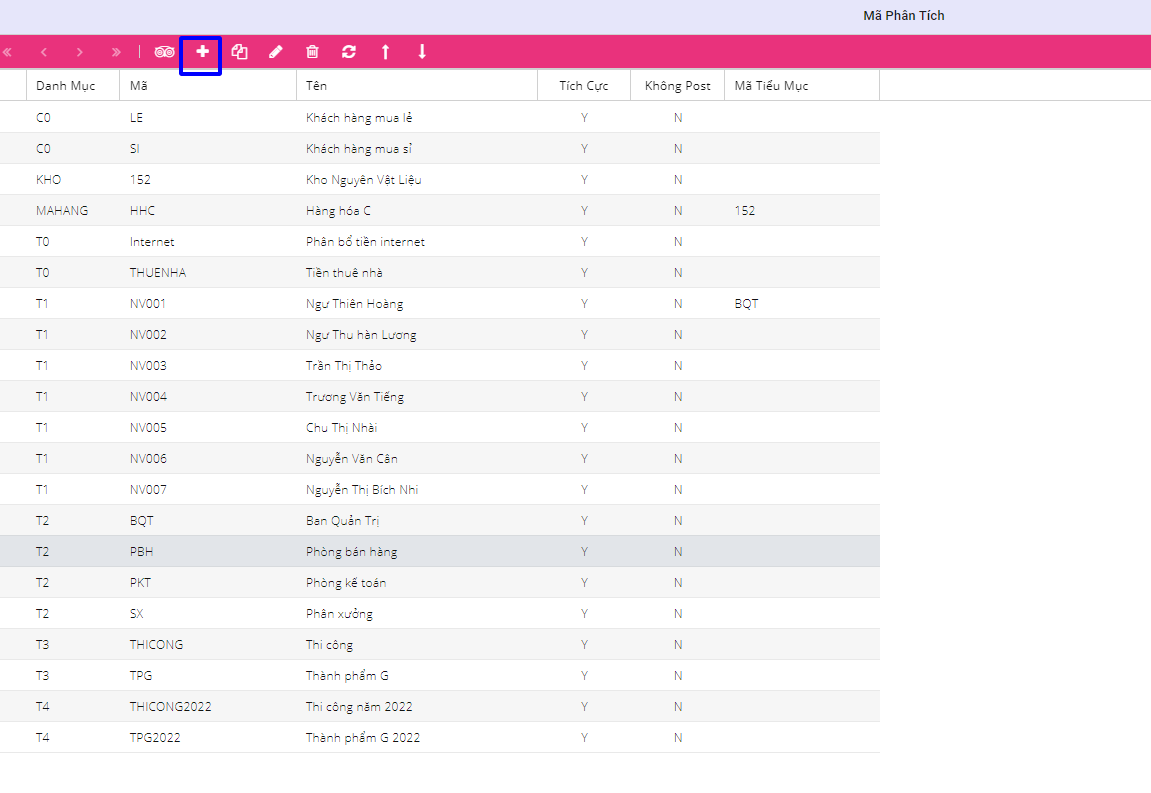Click the pencil edit icon
Viewport: 1151px width, 793px height.
pyautogui.click(x=276, y=52)
